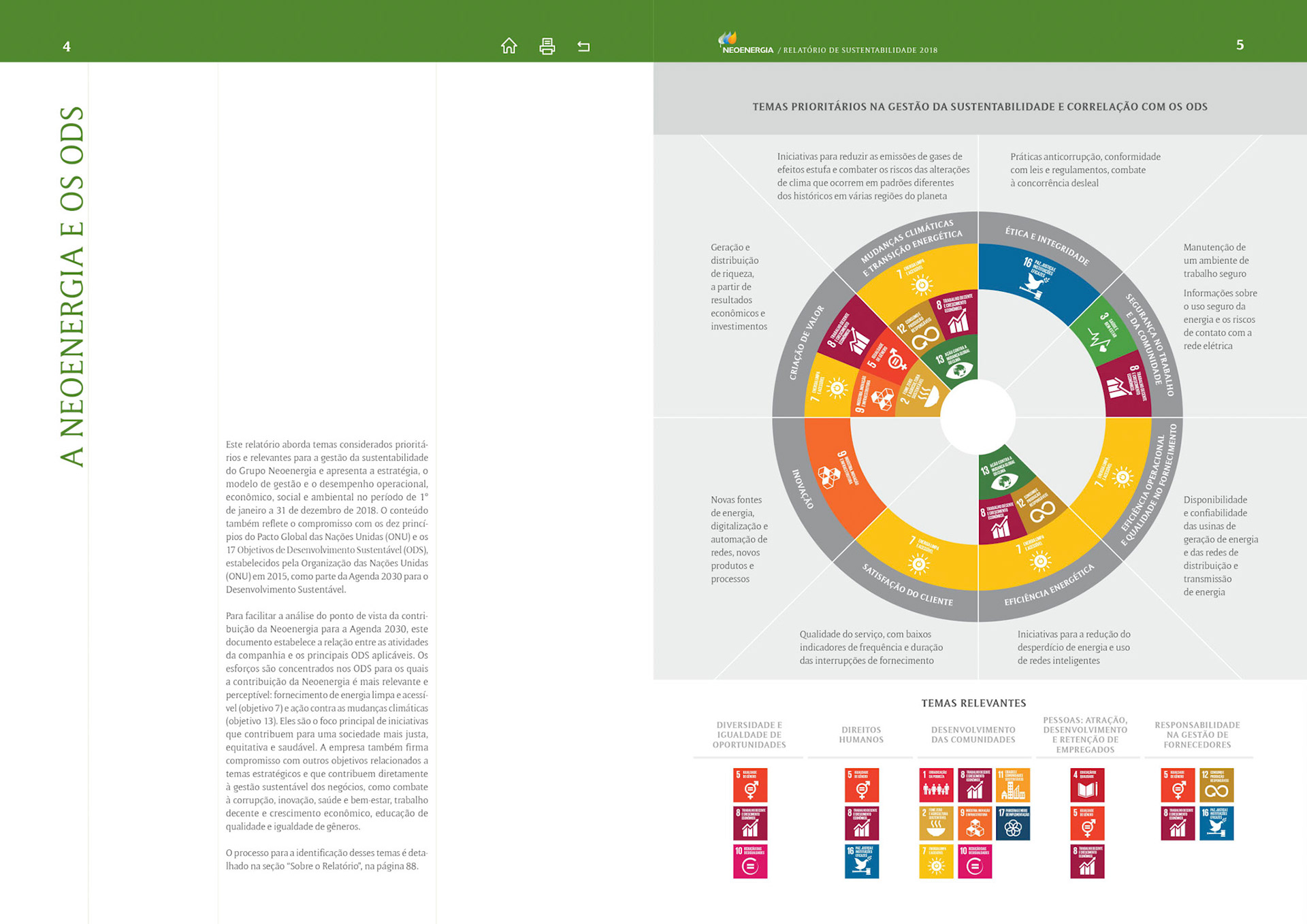Click the printer icon in header

click(547, 46)
